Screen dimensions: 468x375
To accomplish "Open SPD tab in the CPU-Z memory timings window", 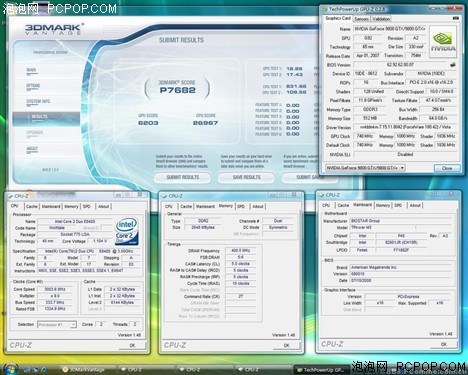I will point(241,207).
